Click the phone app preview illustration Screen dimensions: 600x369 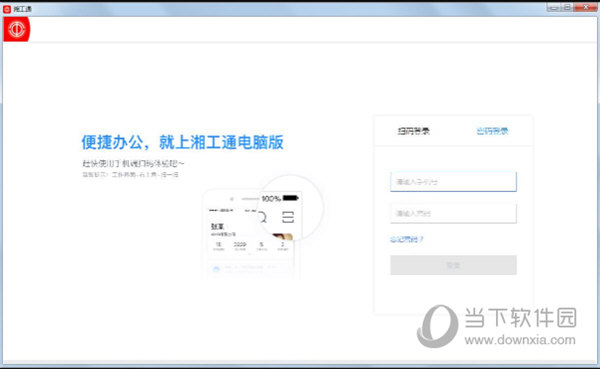263,227
